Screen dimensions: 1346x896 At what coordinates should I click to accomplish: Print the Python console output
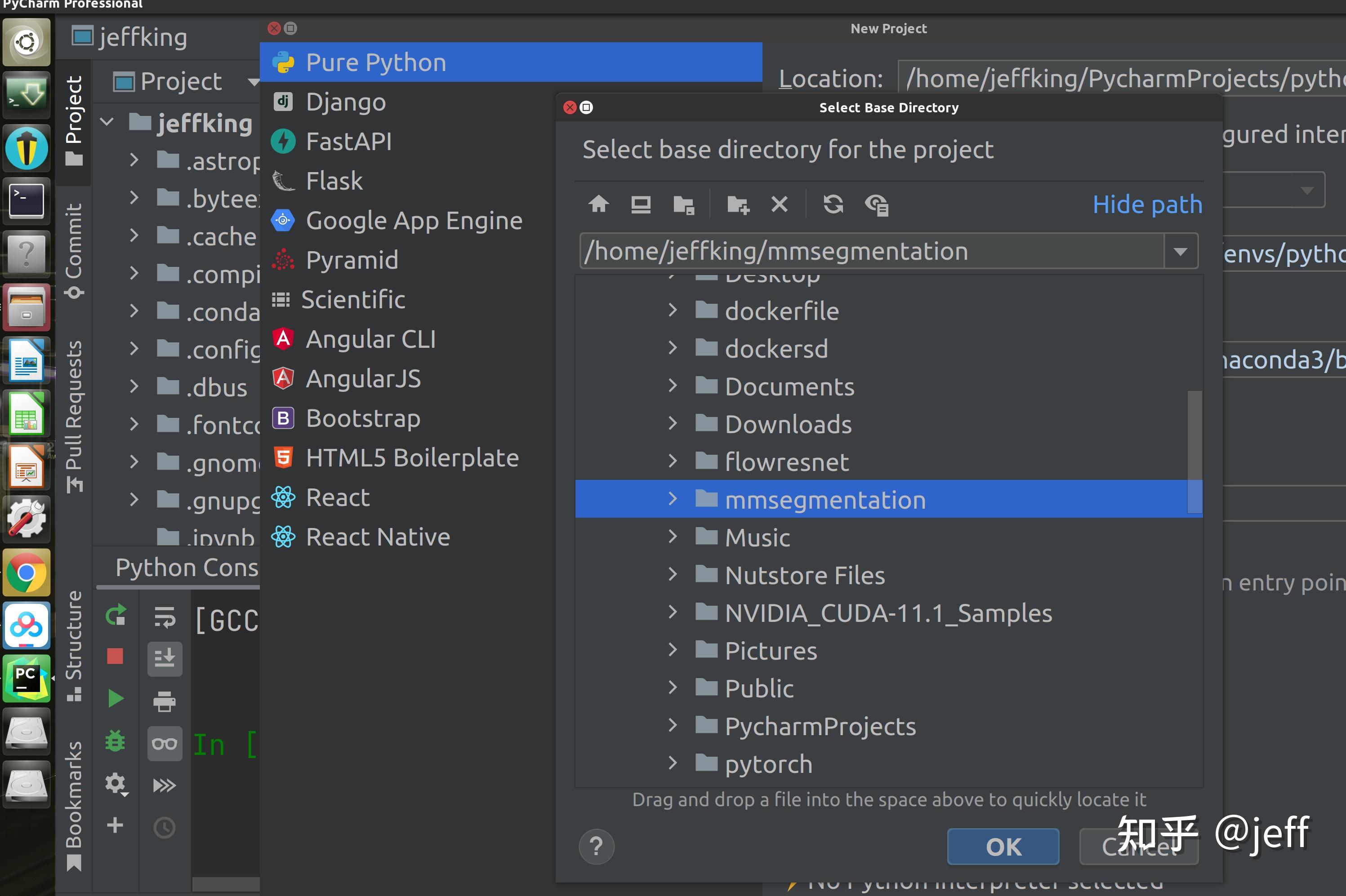click(x=165, y=701)
